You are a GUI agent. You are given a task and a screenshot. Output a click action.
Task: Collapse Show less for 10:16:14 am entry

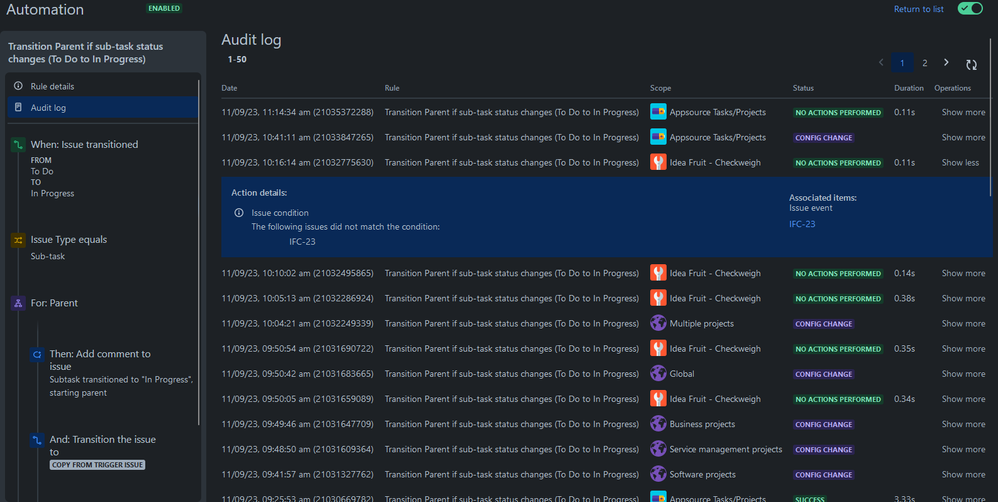click(x=960, y=162)
